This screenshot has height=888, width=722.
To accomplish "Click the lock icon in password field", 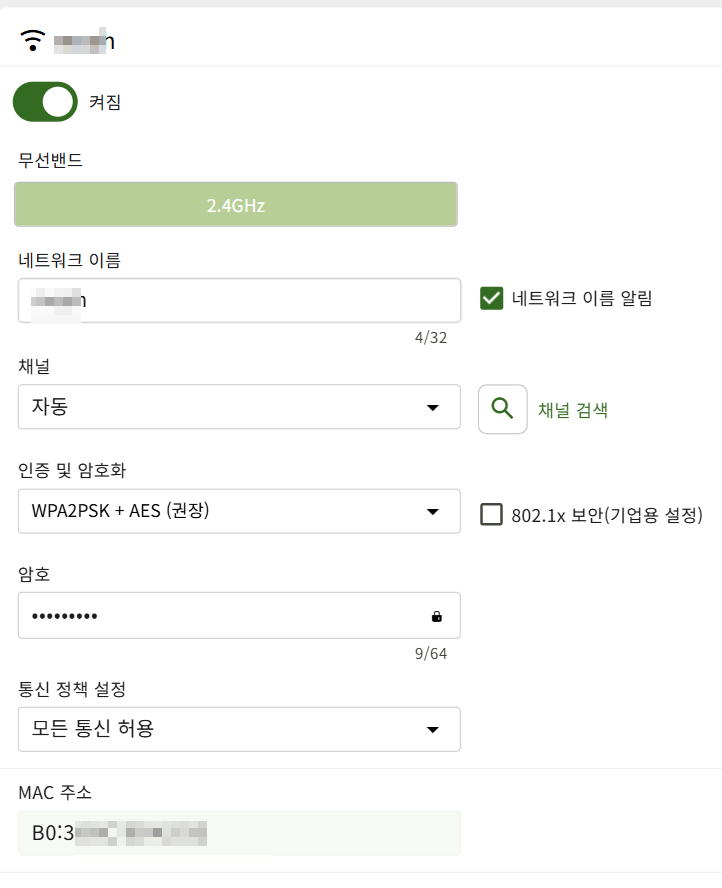I will (437, 616).
